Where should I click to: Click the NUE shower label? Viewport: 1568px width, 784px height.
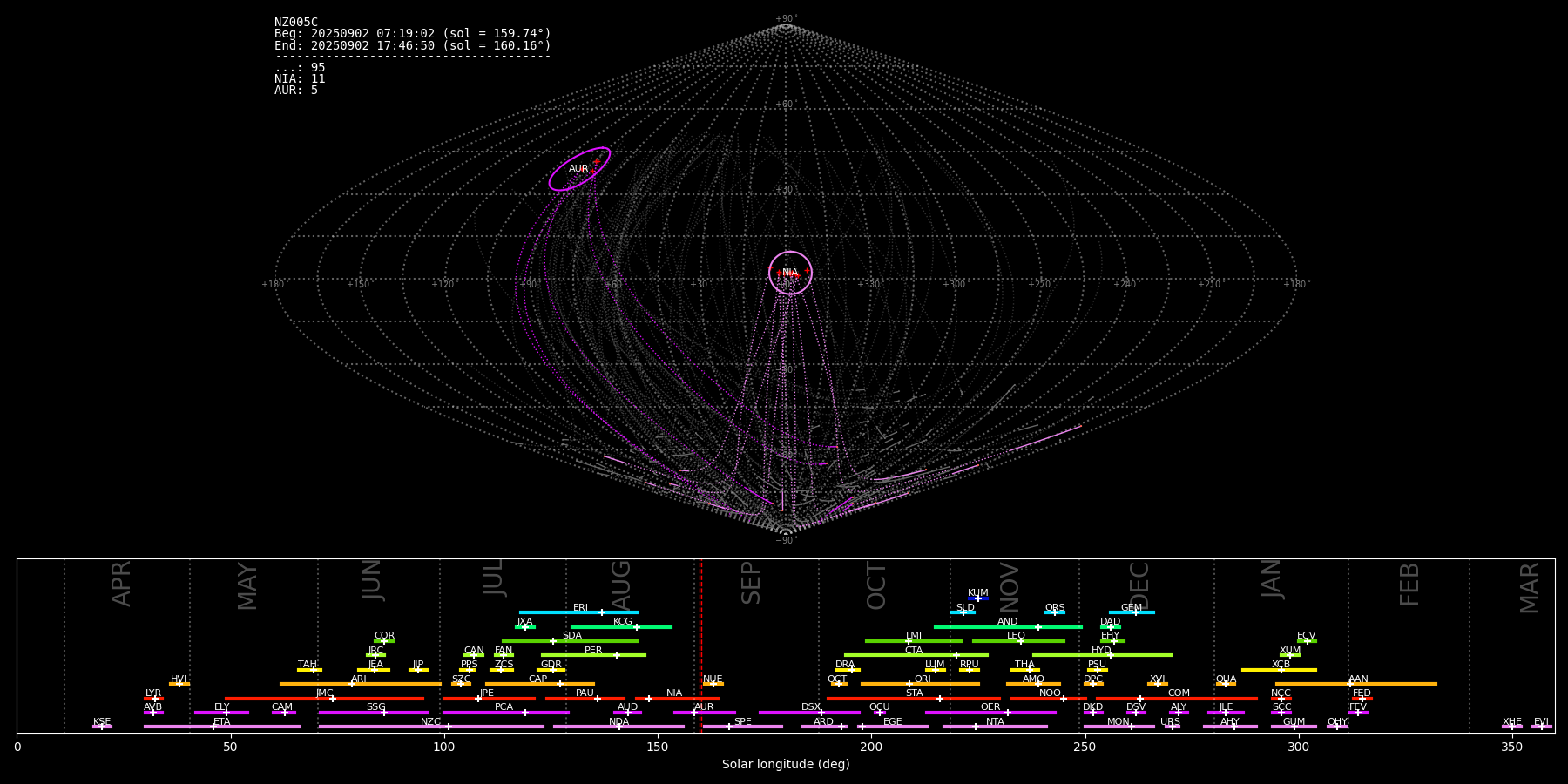coord(713,679)
